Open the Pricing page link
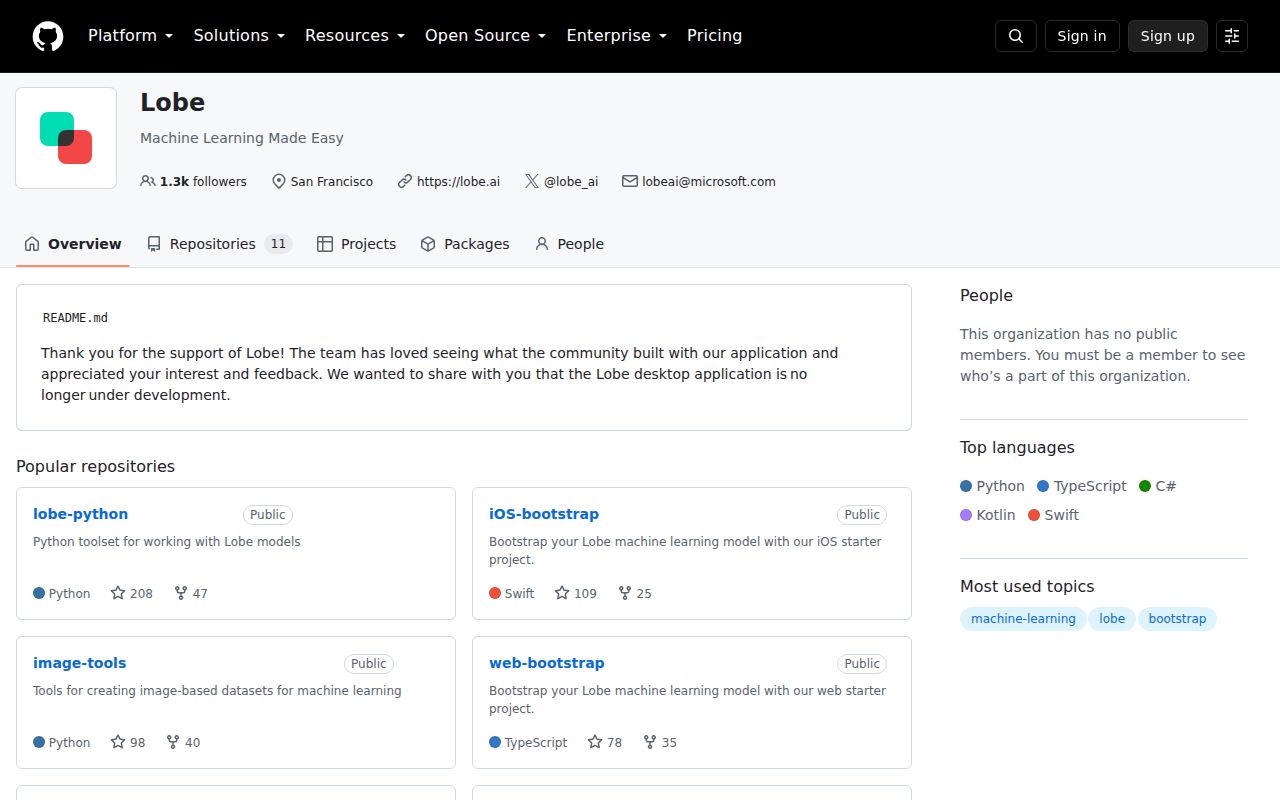 715,35
